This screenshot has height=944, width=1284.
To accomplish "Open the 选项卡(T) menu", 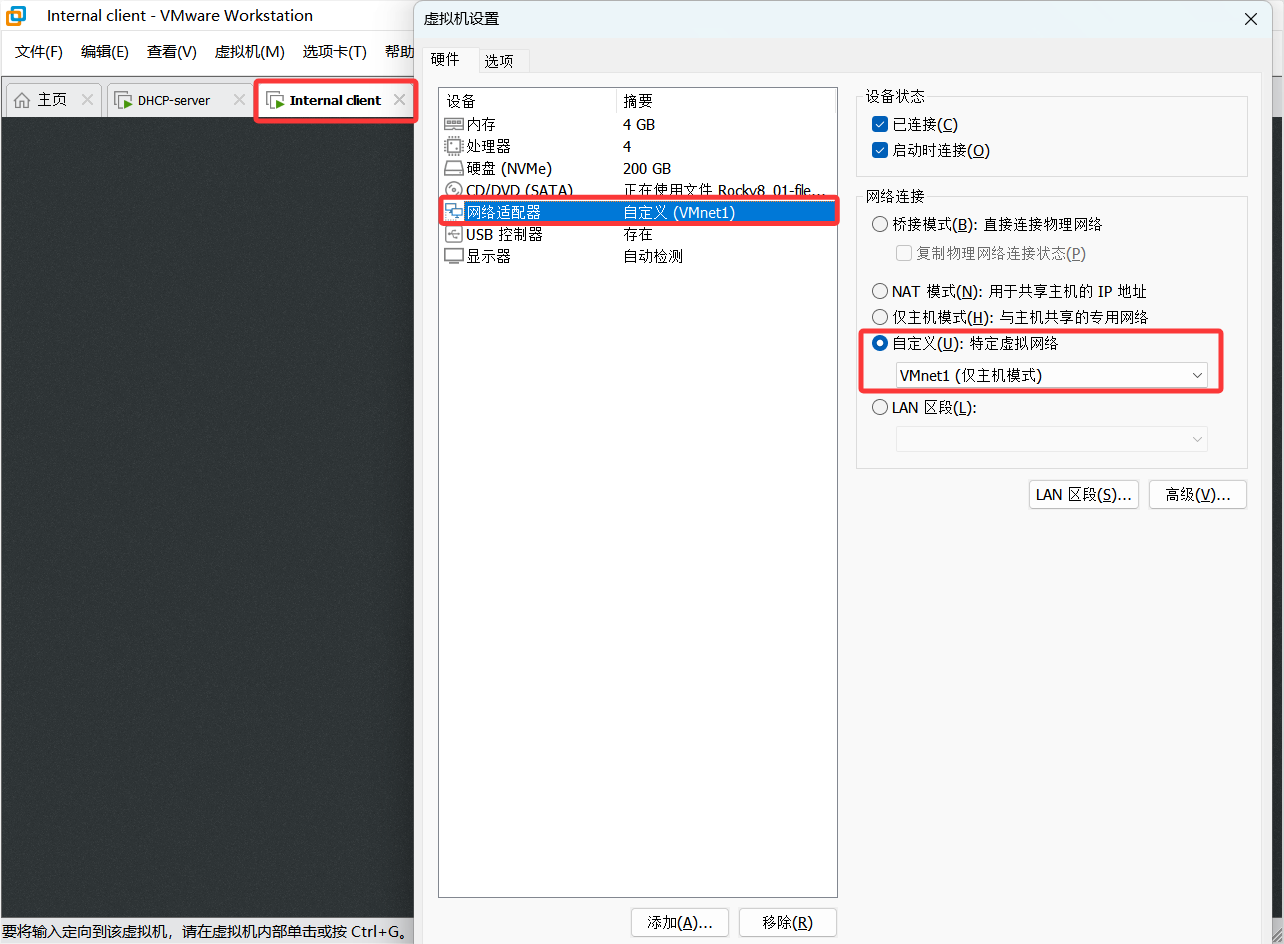I will pyautogui.click(x=335, y=52).
